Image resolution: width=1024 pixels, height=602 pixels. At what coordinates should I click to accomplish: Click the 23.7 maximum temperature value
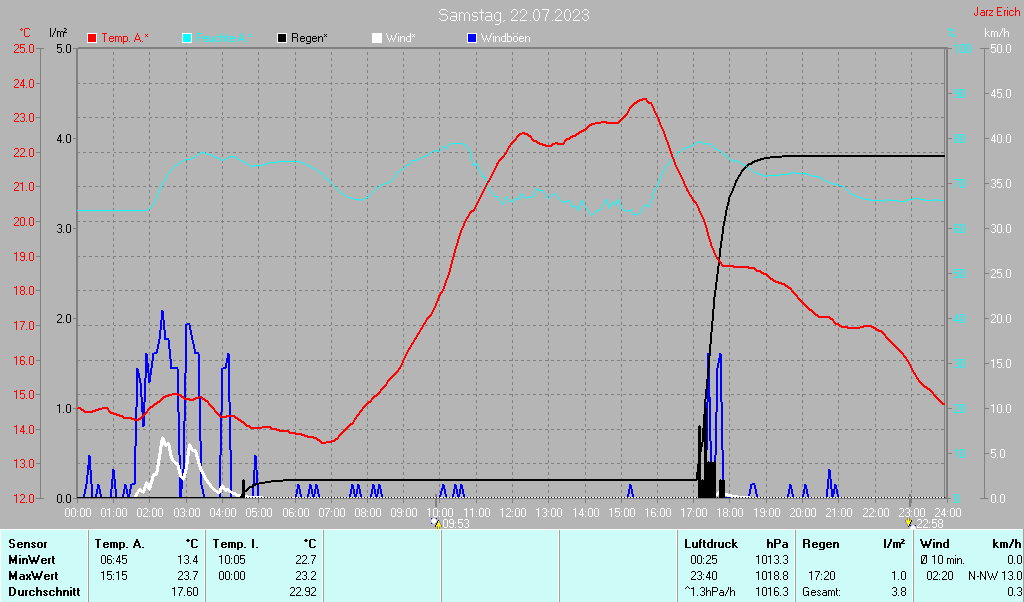[x=187, y=577]
